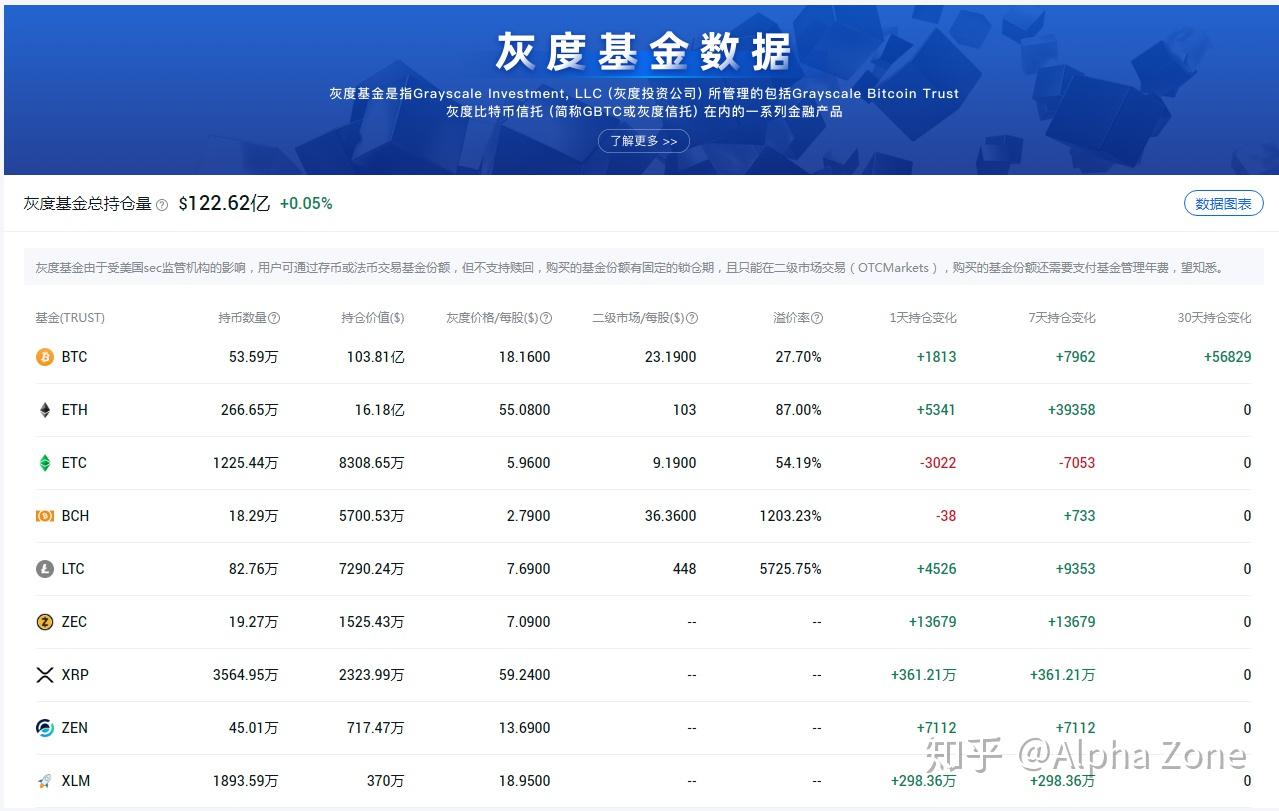Screen dimensions: 1279x811
Task: Click the ETC Ethereum Classic coin icon
Action: pyautogui.click(x=44, y=462)
